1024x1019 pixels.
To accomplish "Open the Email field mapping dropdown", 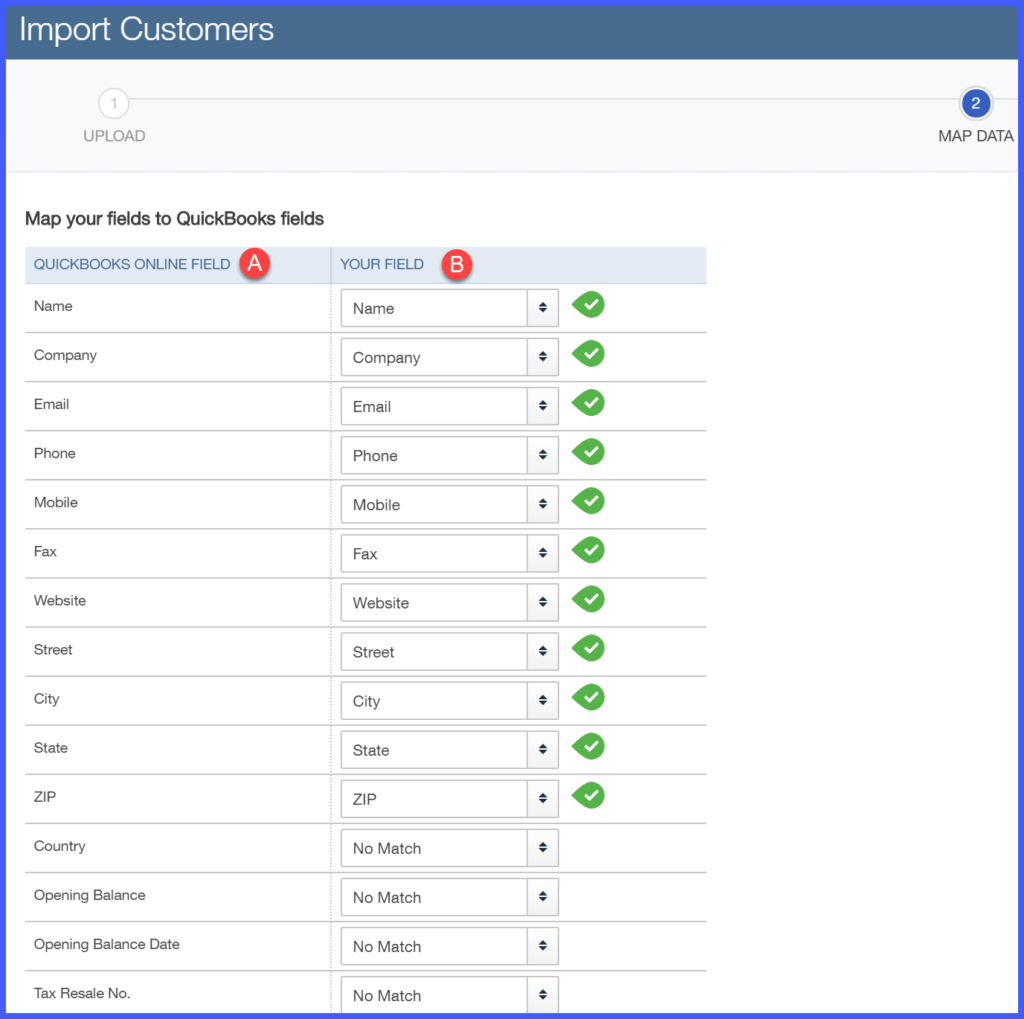I will [449, 406].
